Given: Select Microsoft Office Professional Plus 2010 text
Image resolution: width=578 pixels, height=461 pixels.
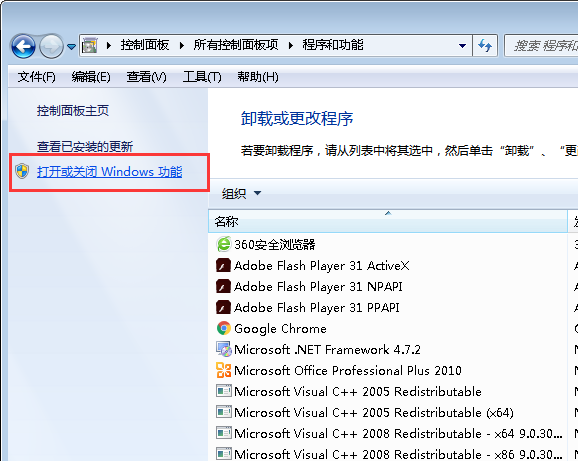Looking at the screenshot, I should pyautogui.click(x=348, y=371).
